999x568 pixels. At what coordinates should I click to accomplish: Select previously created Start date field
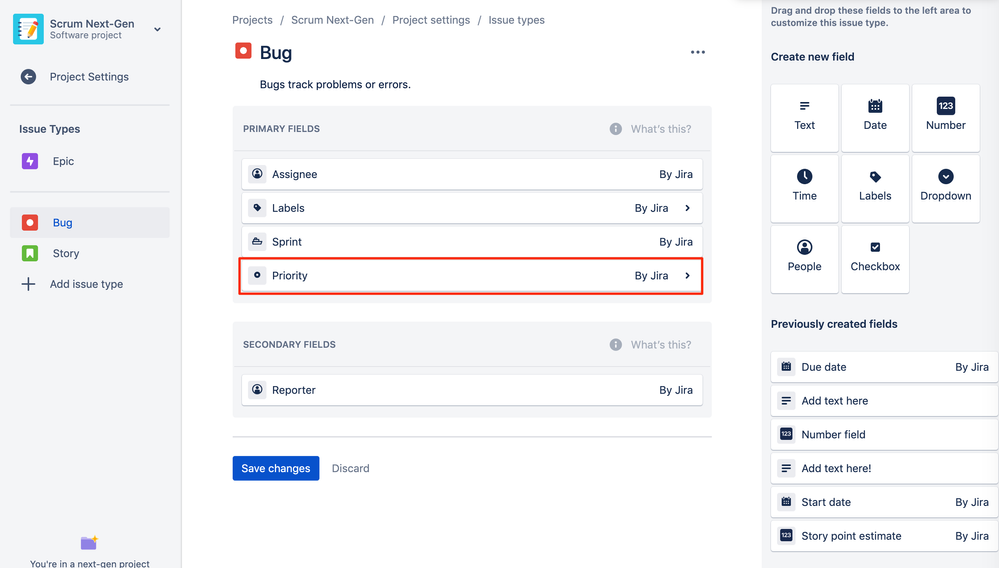[884, 502]
